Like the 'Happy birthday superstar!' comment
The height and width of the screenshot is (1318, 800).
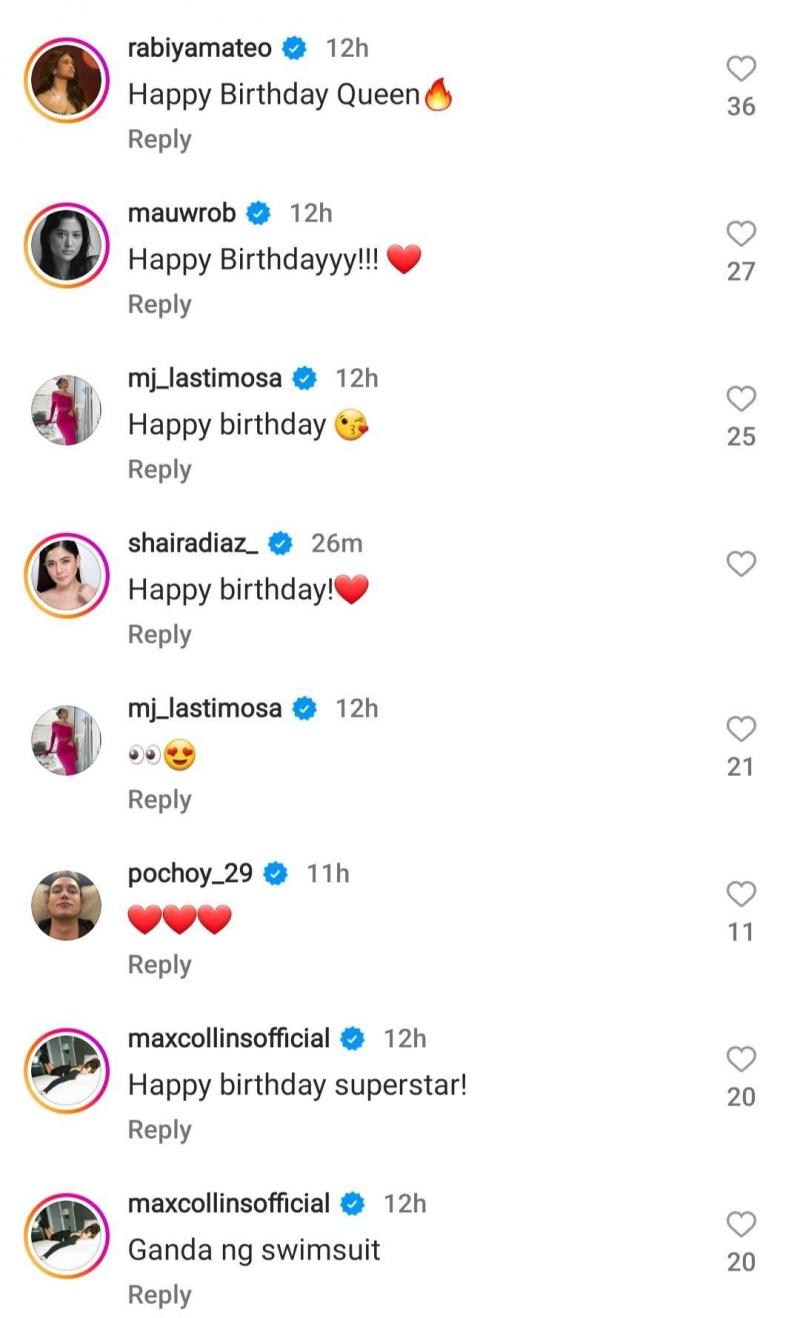coord(740,1059)
